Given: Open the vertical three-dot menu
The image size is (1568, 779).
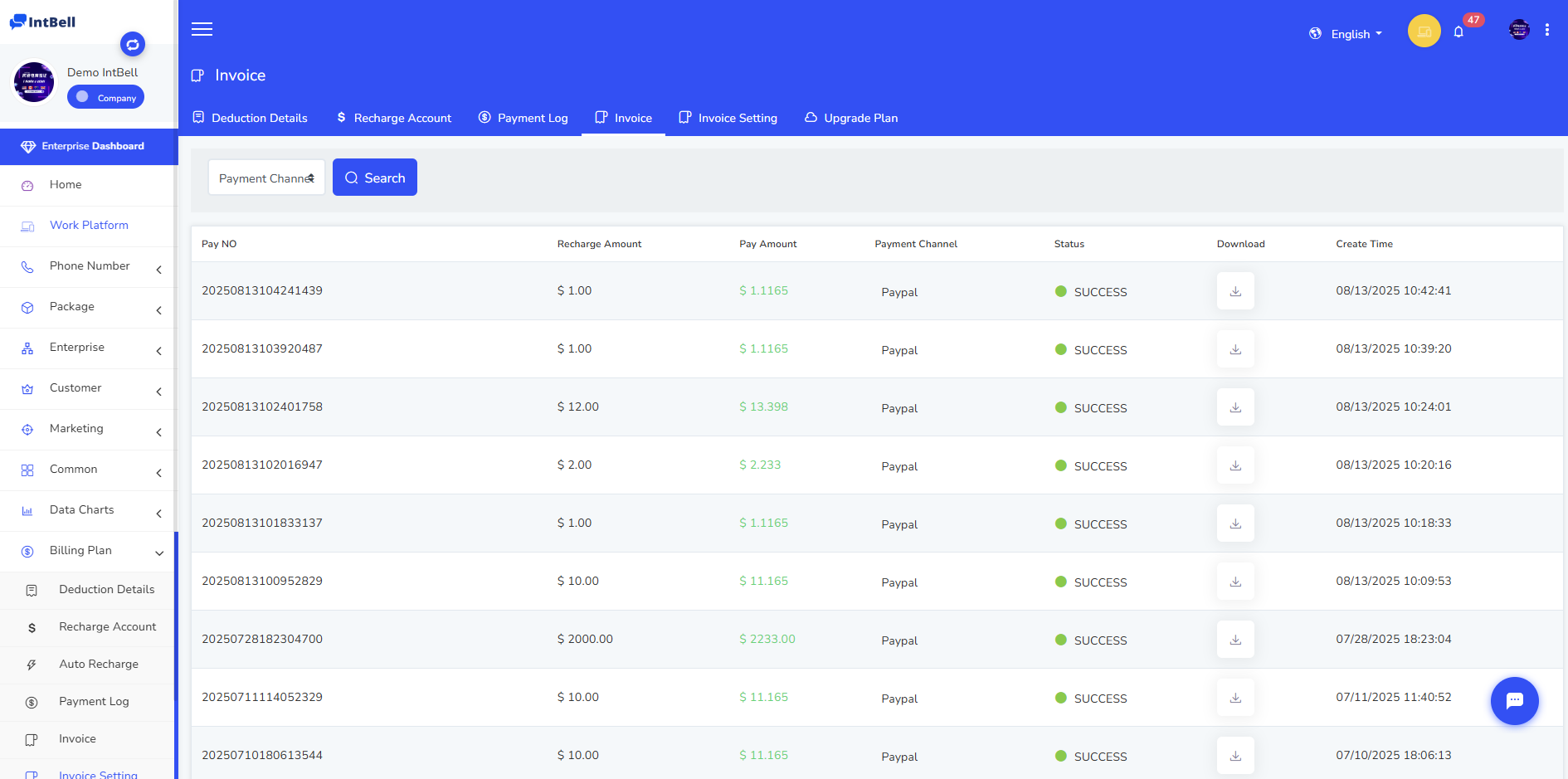Looking at the screenshot, I should pyautogui.click(x=1547, y=30).
